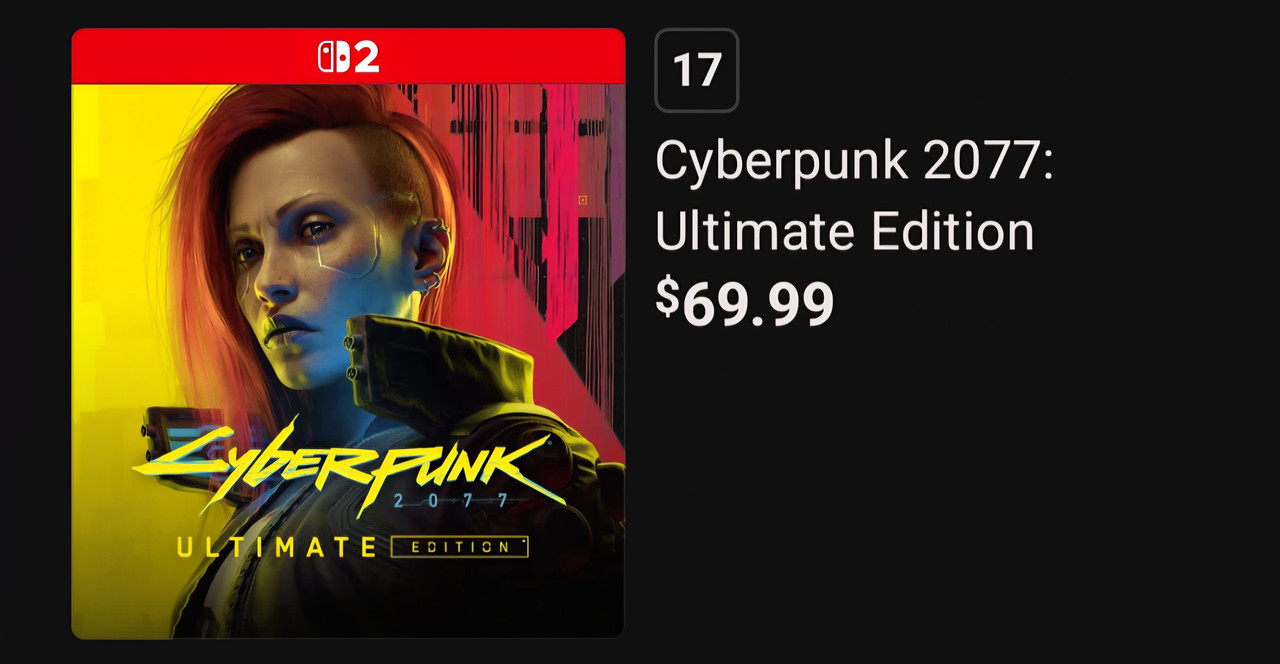Click the numeral 2 in the Switch logo
Viewport: 1280px width, 664px height.
tap(367, 57)
